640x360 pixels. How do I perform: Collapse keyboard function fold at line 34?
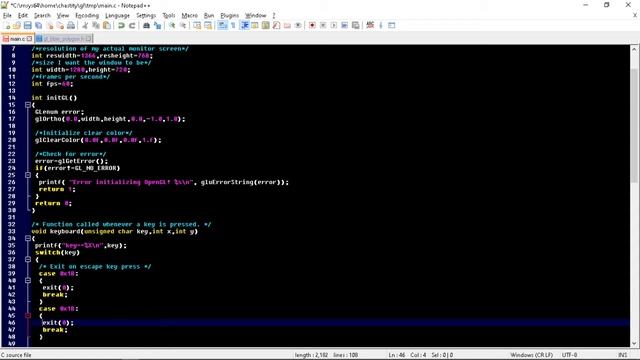28,238
